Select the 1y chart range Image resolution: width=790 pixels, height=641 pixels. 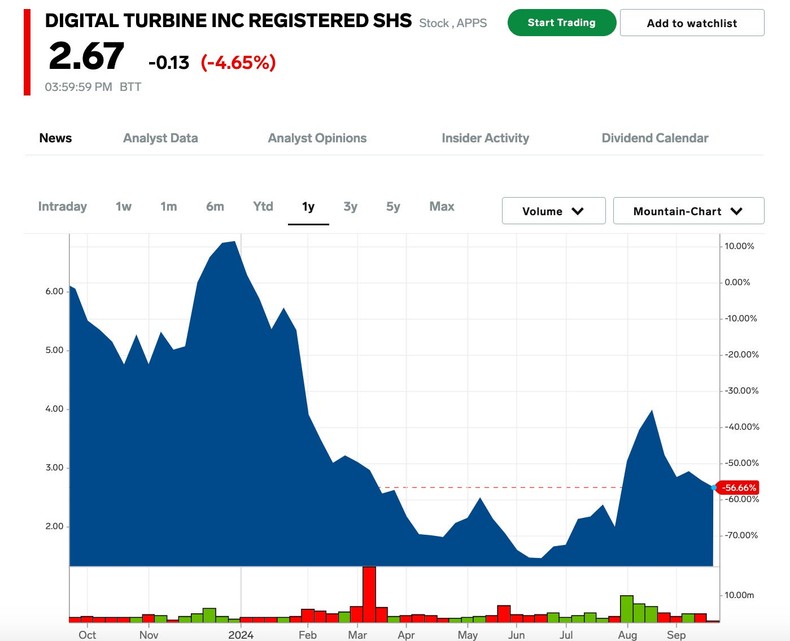pyautogui.click(x=308, y=207)
